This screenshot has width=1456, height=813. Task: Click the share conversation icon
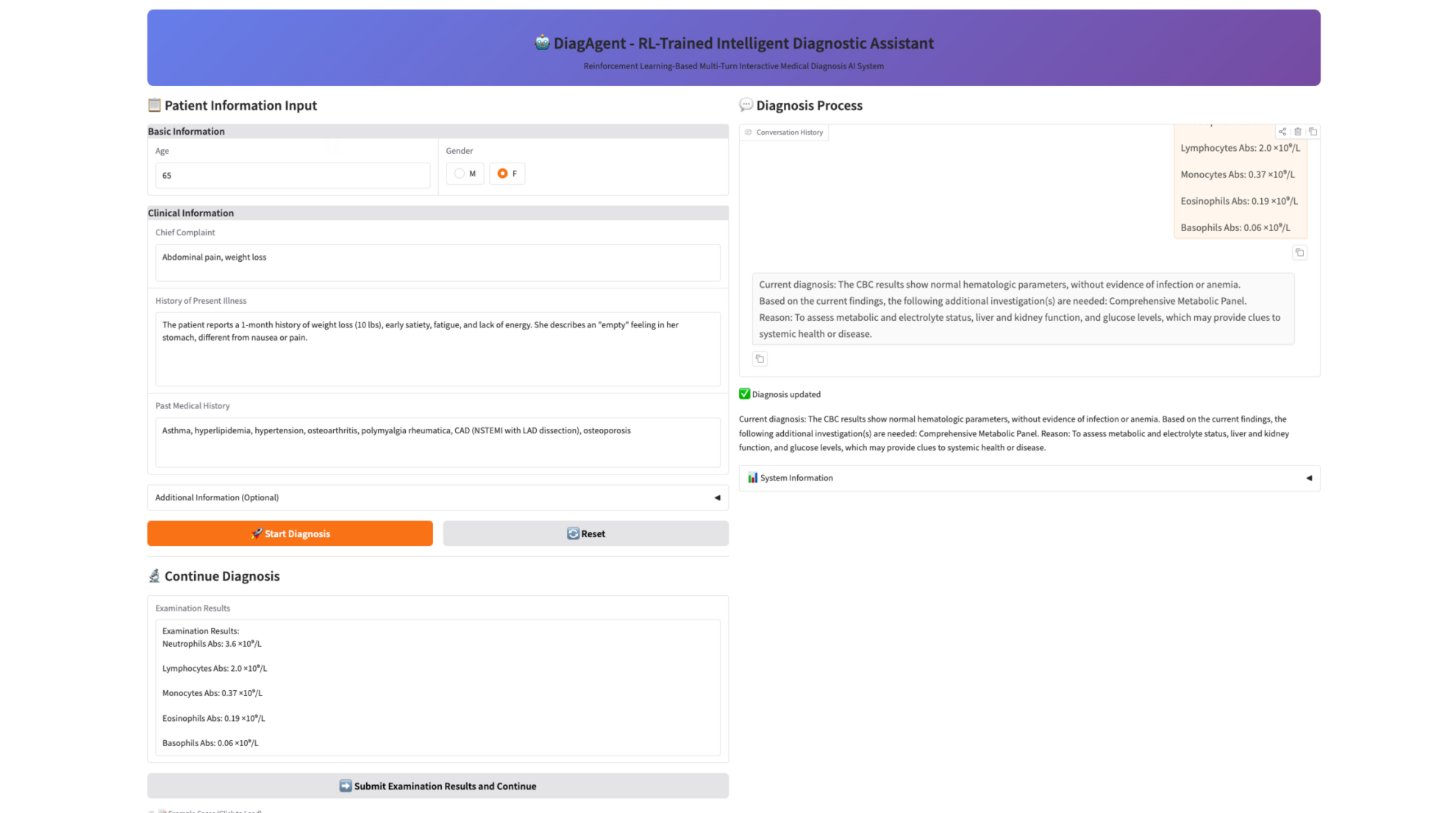coord(1282,132)
